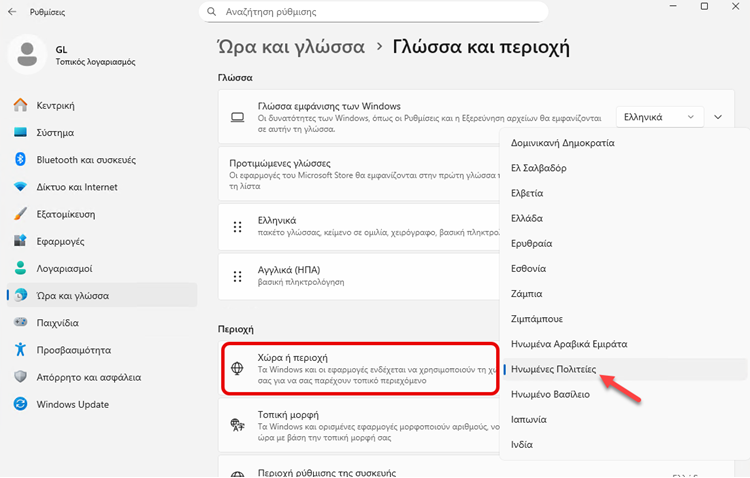Grab the drag handle beside Αγγλικά (ΗΠΑ)

(238, 277)
